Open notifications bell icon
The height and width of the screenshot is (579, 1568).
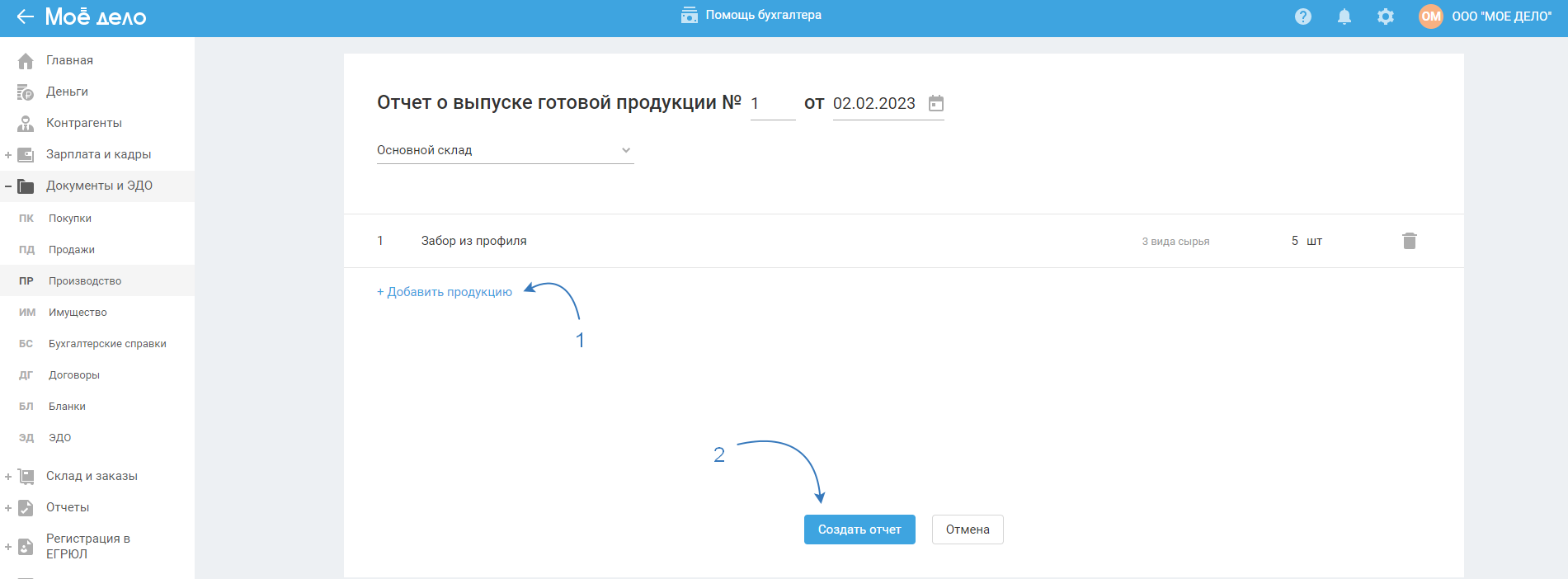(x=1344, y=16)
